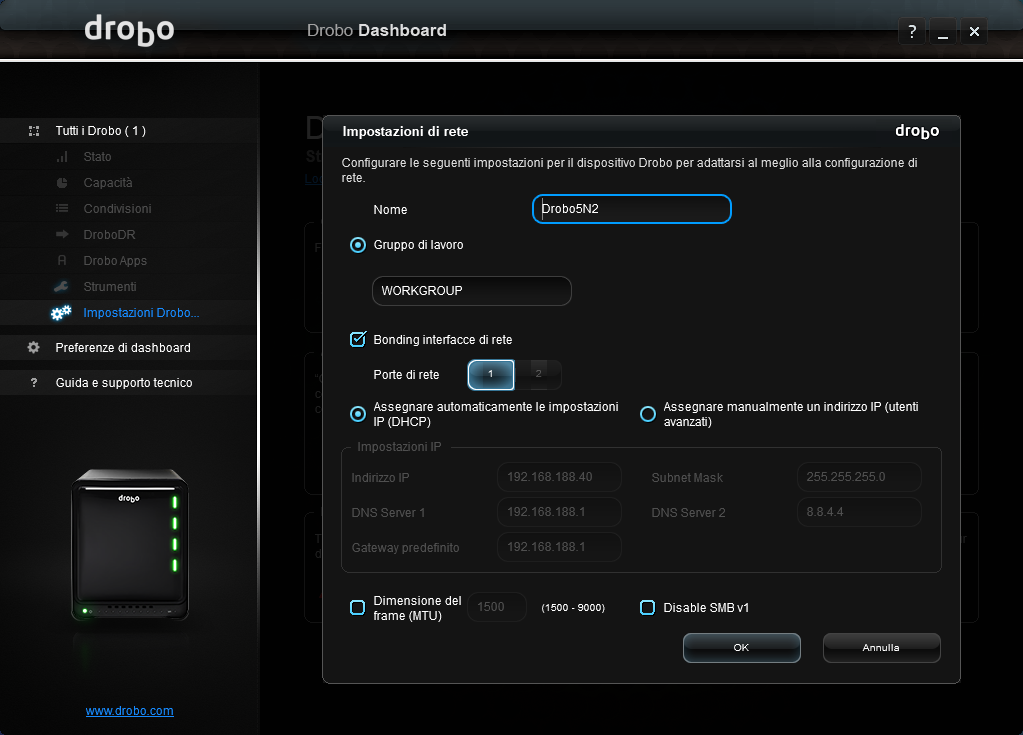1023x735 pixels.
Task: Switch to network port 2 tab
Action: 538,374
